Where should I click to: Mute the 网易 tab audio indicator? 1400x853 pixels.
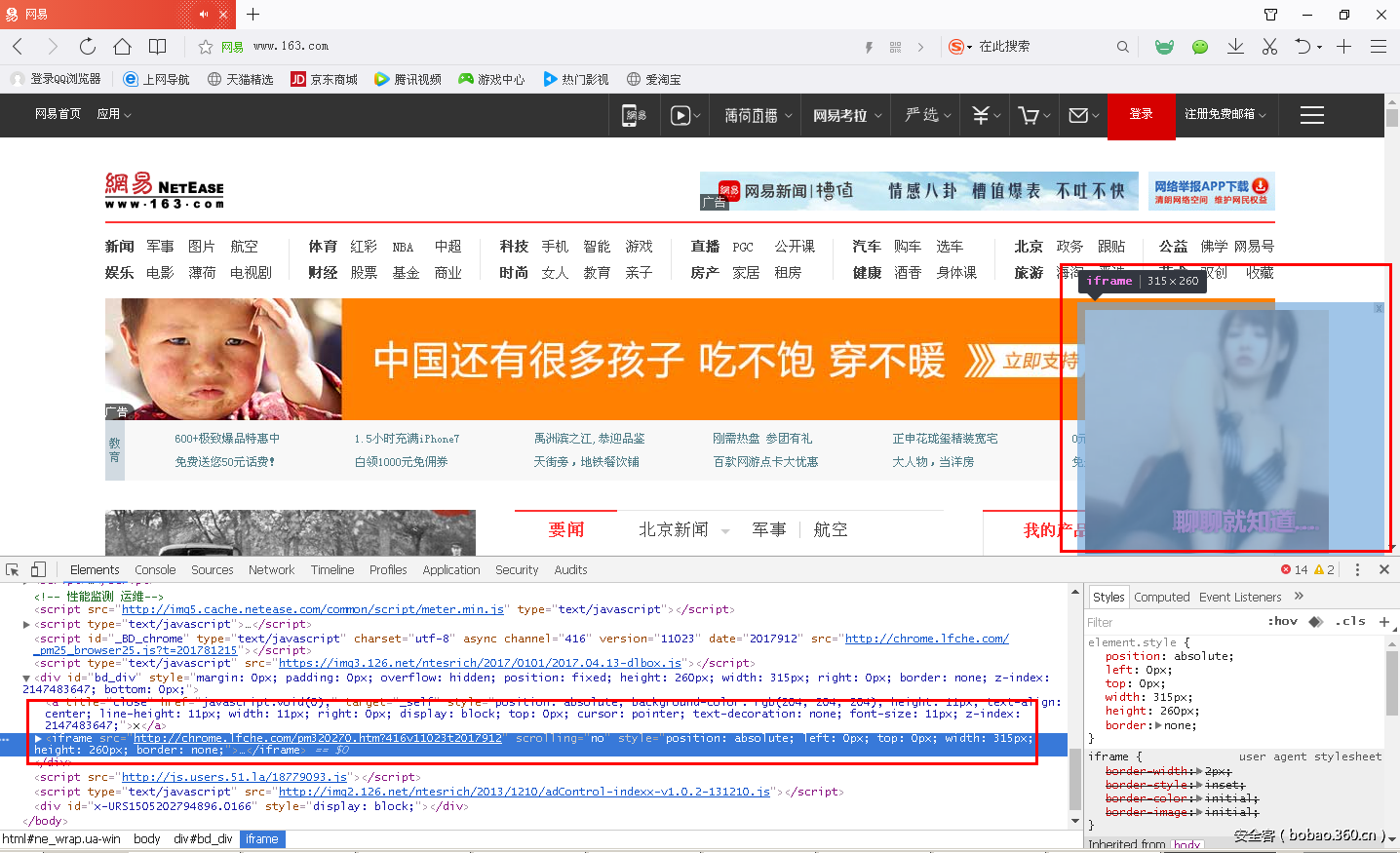pos(203,15)
